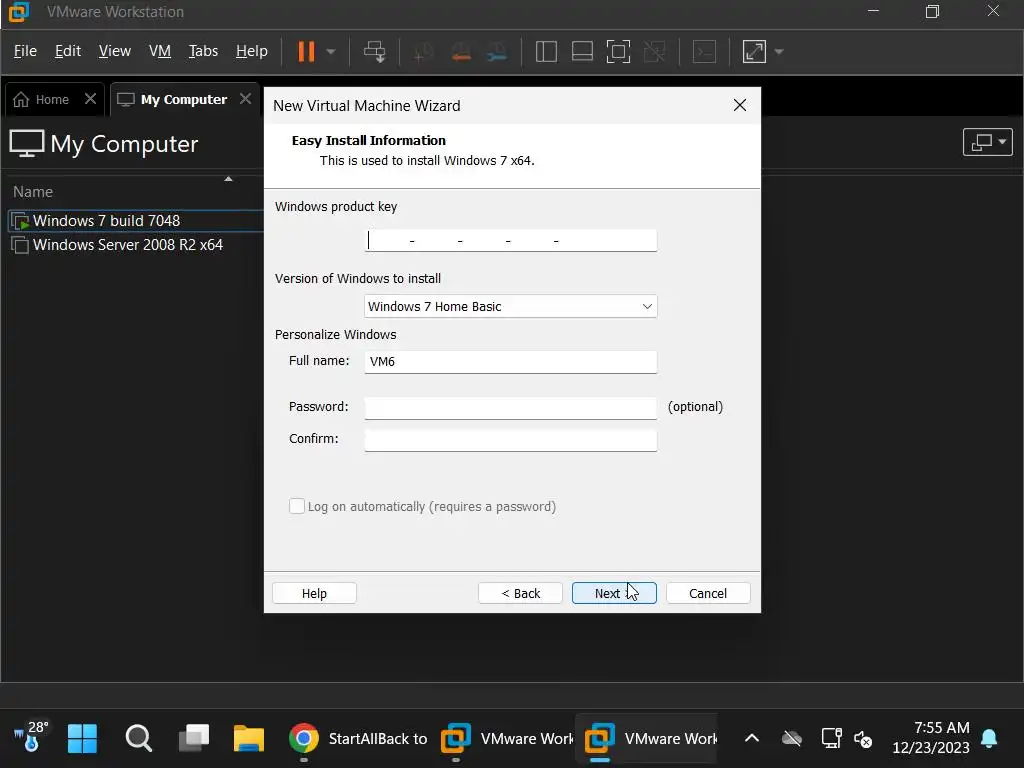Open the VM menu
Viewport: 1024px width, 768px height.
click(x=160, y=51)
